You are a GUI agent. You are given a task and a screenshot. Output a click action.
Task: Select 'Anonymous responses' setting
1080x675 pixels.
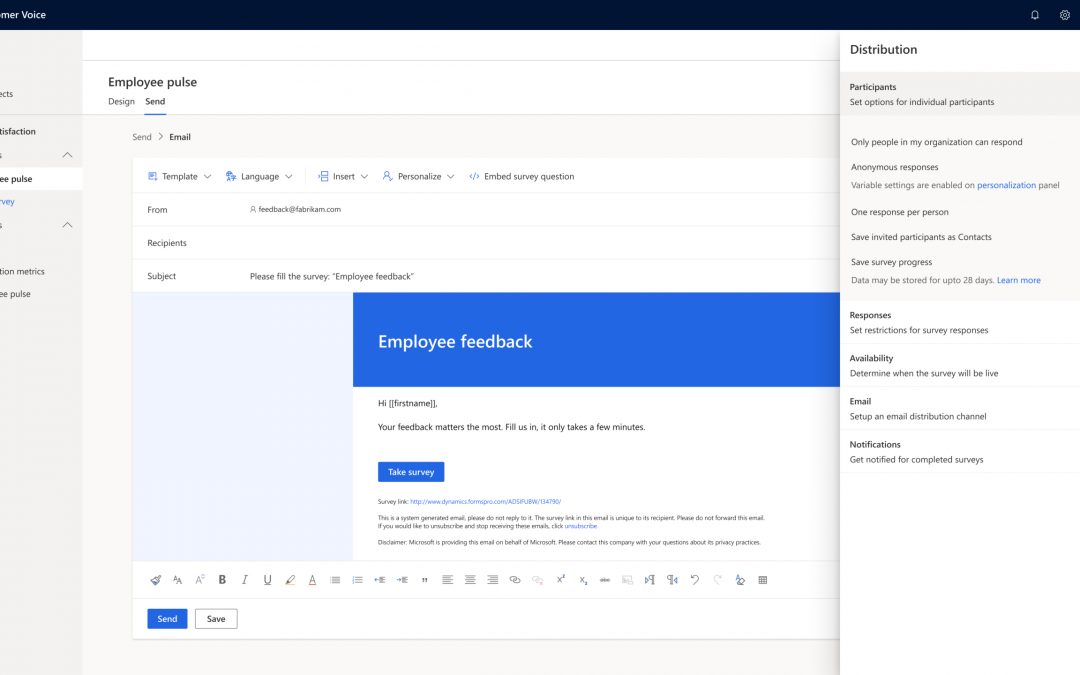pos(895,167)
